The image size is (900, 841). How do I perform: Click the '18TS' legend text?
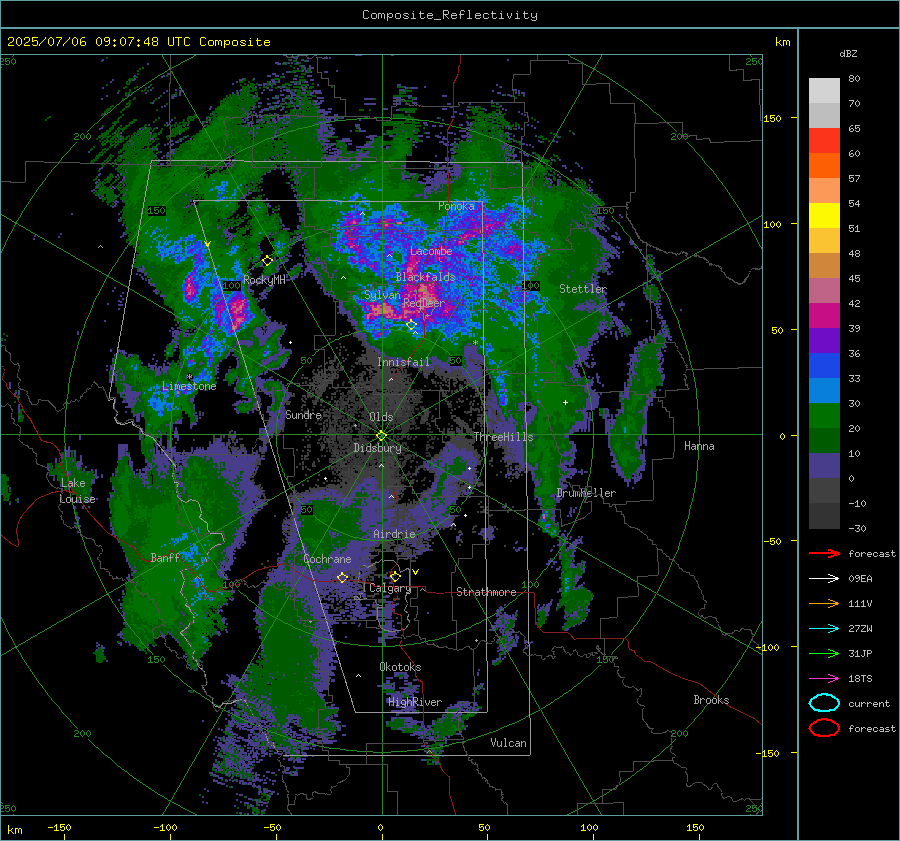[860, 679]
